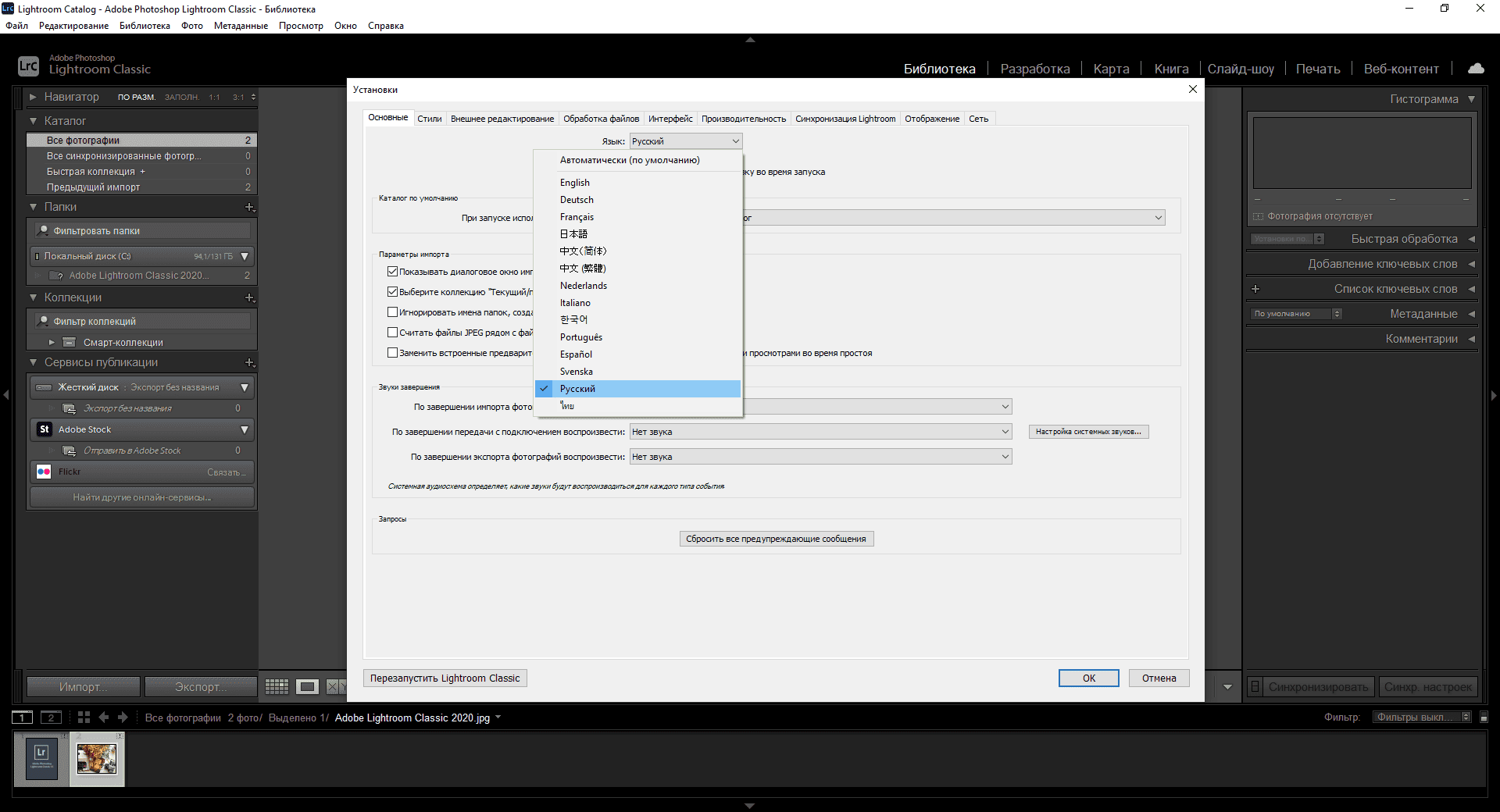Select second photo thumbnail in filmstrip
This screenshot has height=812, width=1500.
click(x=97, y=759)
